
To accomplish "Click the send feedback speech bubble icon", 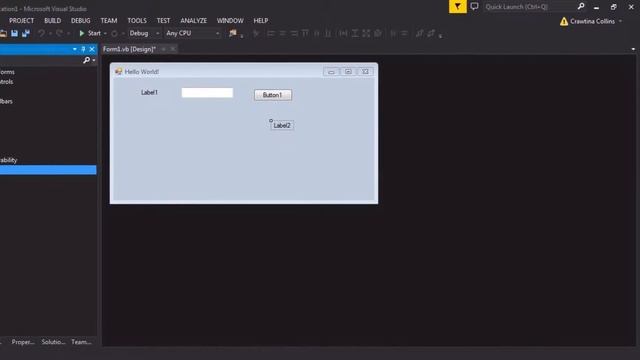I will point(474,7).
